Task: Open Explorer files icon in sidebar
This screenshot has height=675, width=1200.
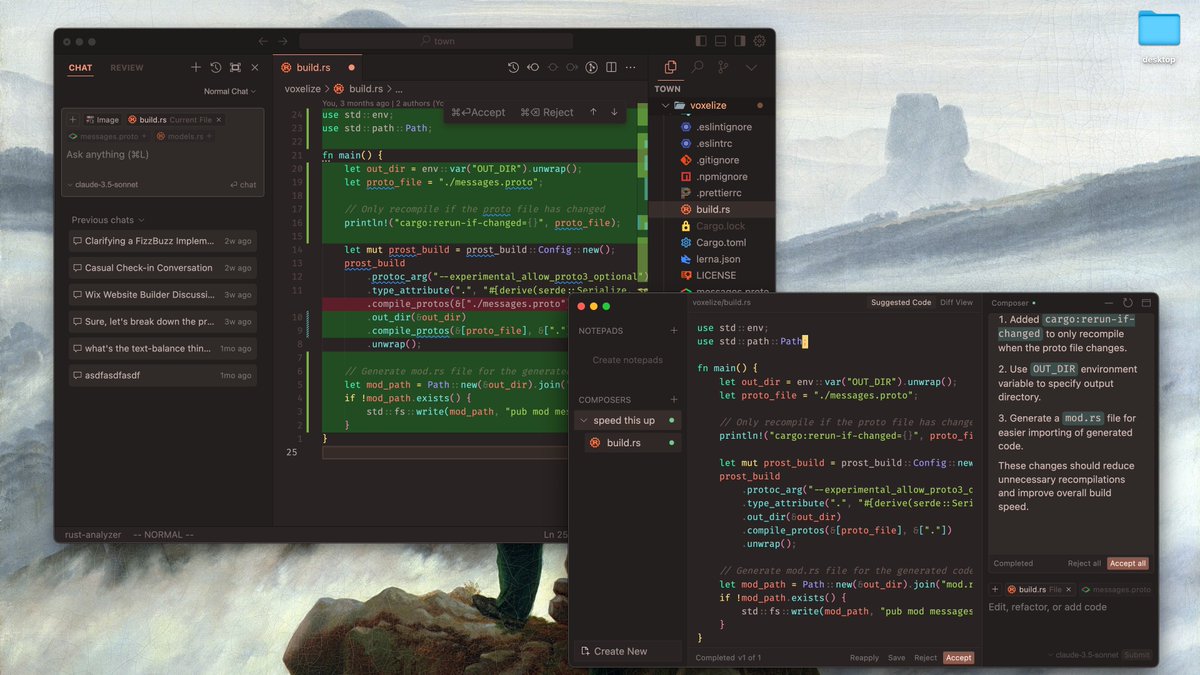Action: [671, 67]
